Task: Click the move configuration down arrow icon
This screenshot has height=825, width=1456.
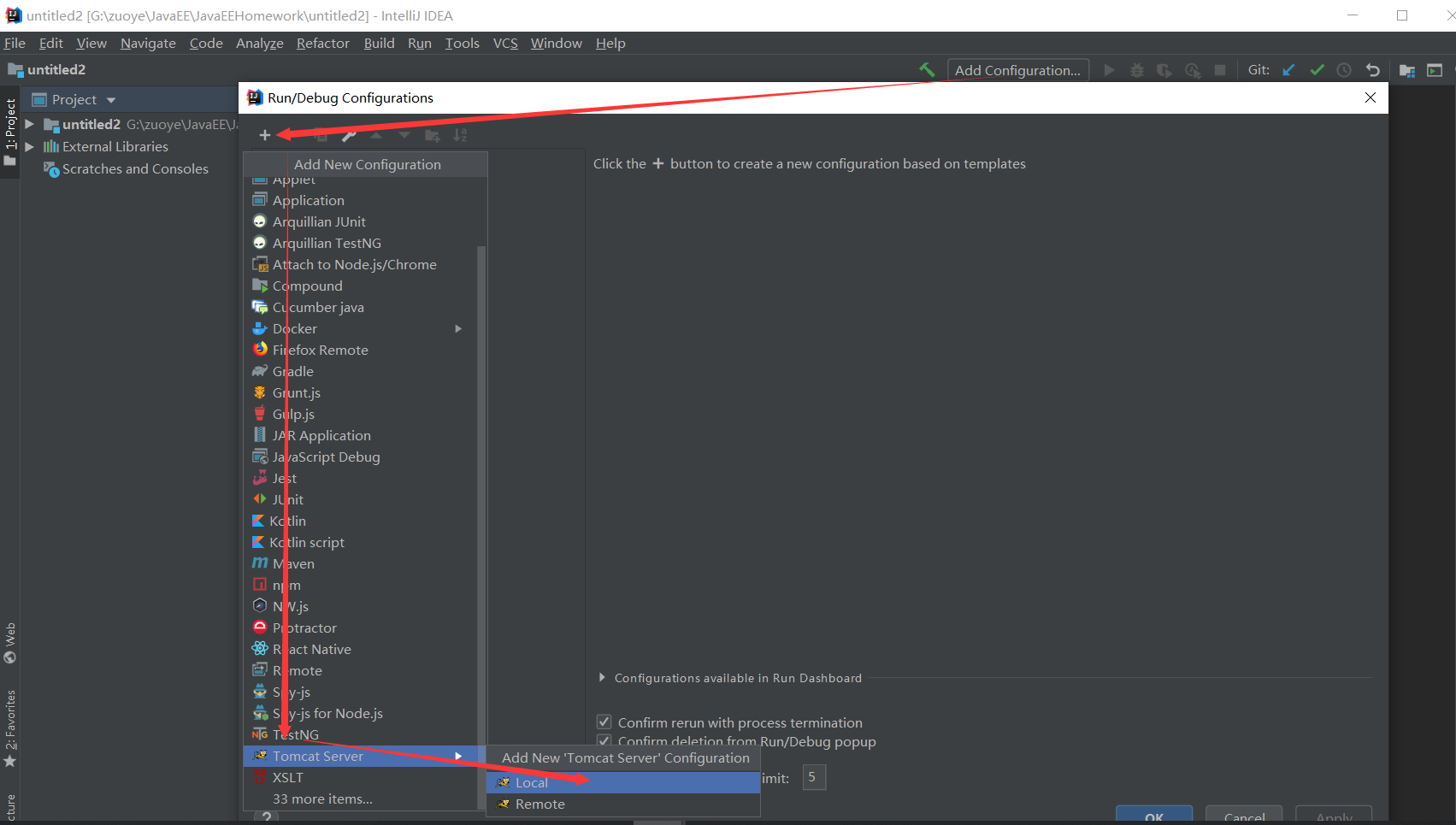Action: coord(404,135)
